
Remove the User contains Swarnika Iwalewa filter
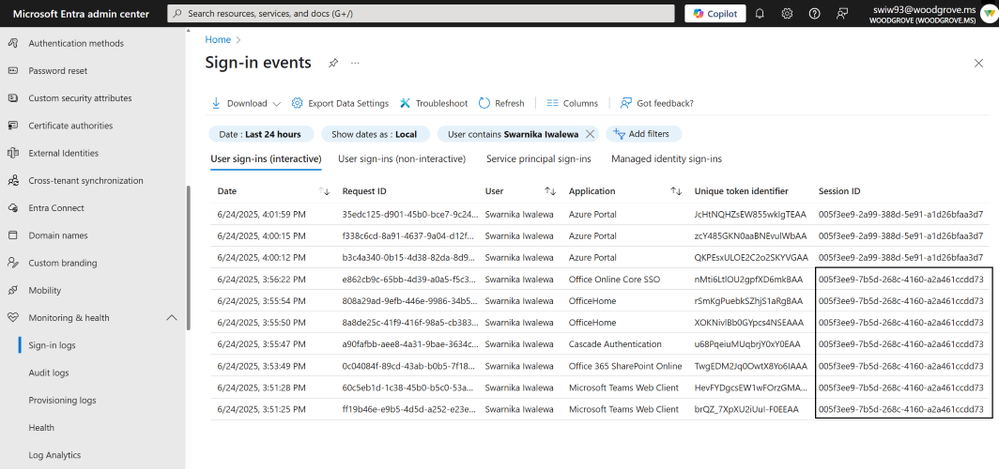click(590, 134)
